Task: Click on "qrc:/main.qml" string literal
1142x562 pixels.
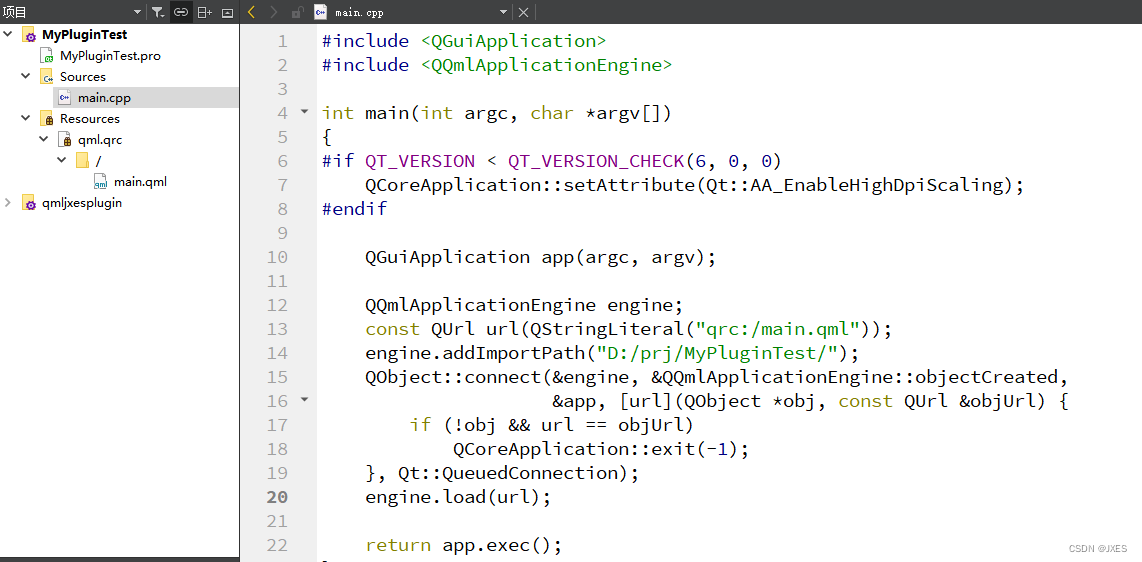Action: click(x=778, y=329)
